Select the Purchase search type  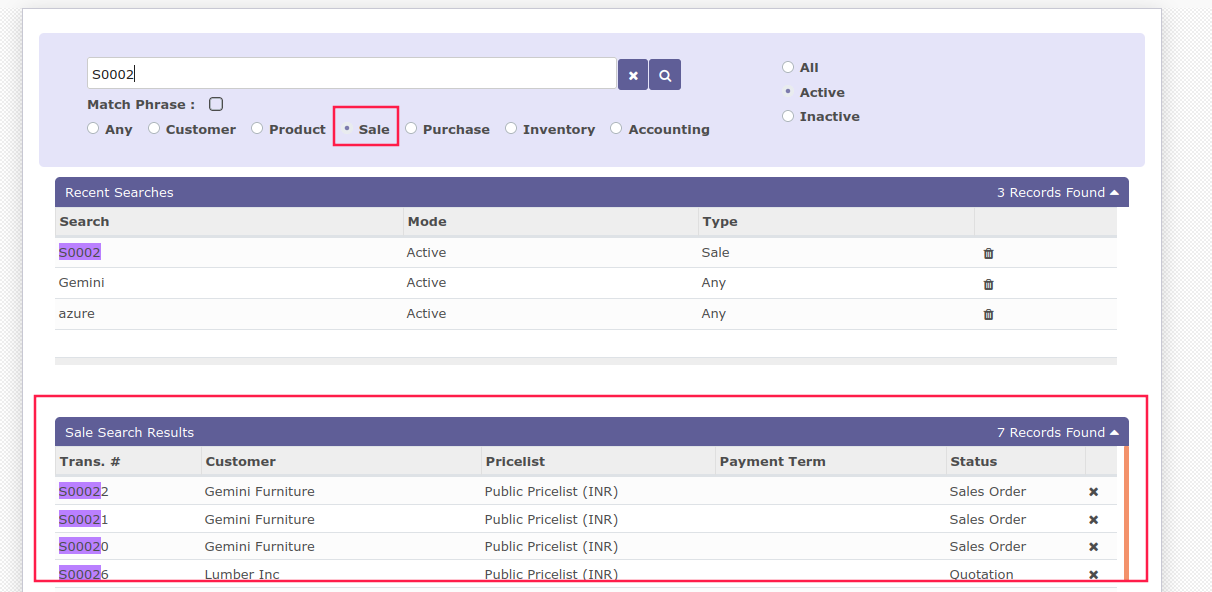click(x=411, y=128)
